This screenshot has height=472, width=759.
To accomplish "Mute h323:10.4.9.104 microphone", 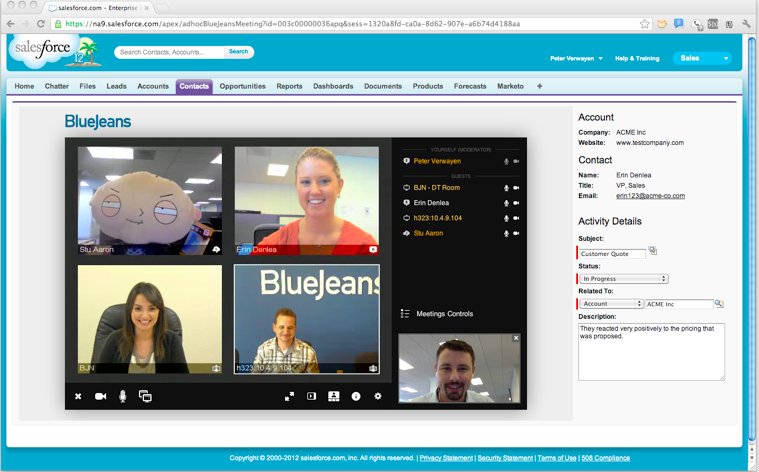I will [506, 218].
